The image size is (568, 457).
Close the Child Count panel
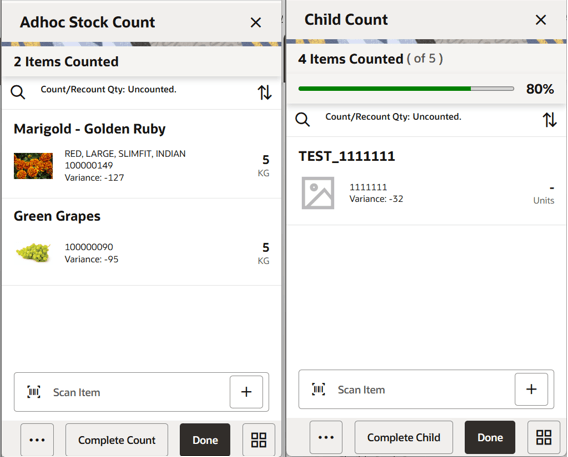[540, 20]
